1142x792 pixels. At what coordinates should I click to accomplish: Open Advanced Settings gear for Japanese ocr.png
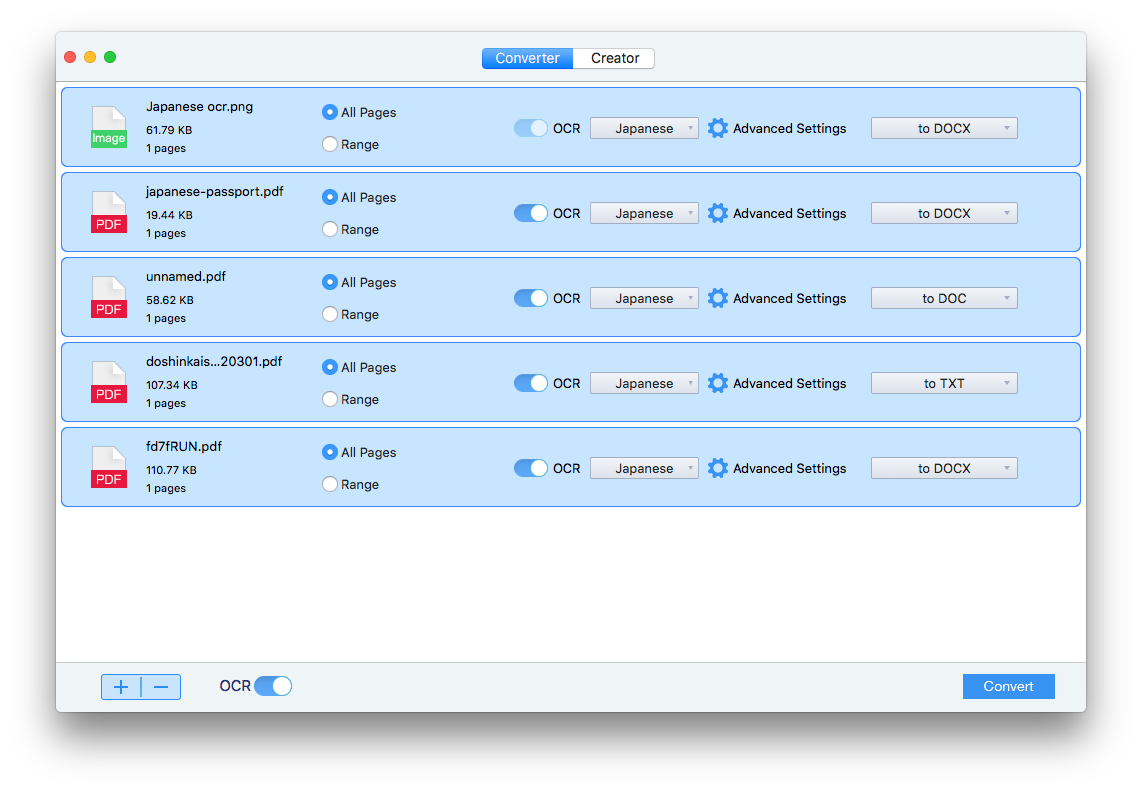[717, 128]
